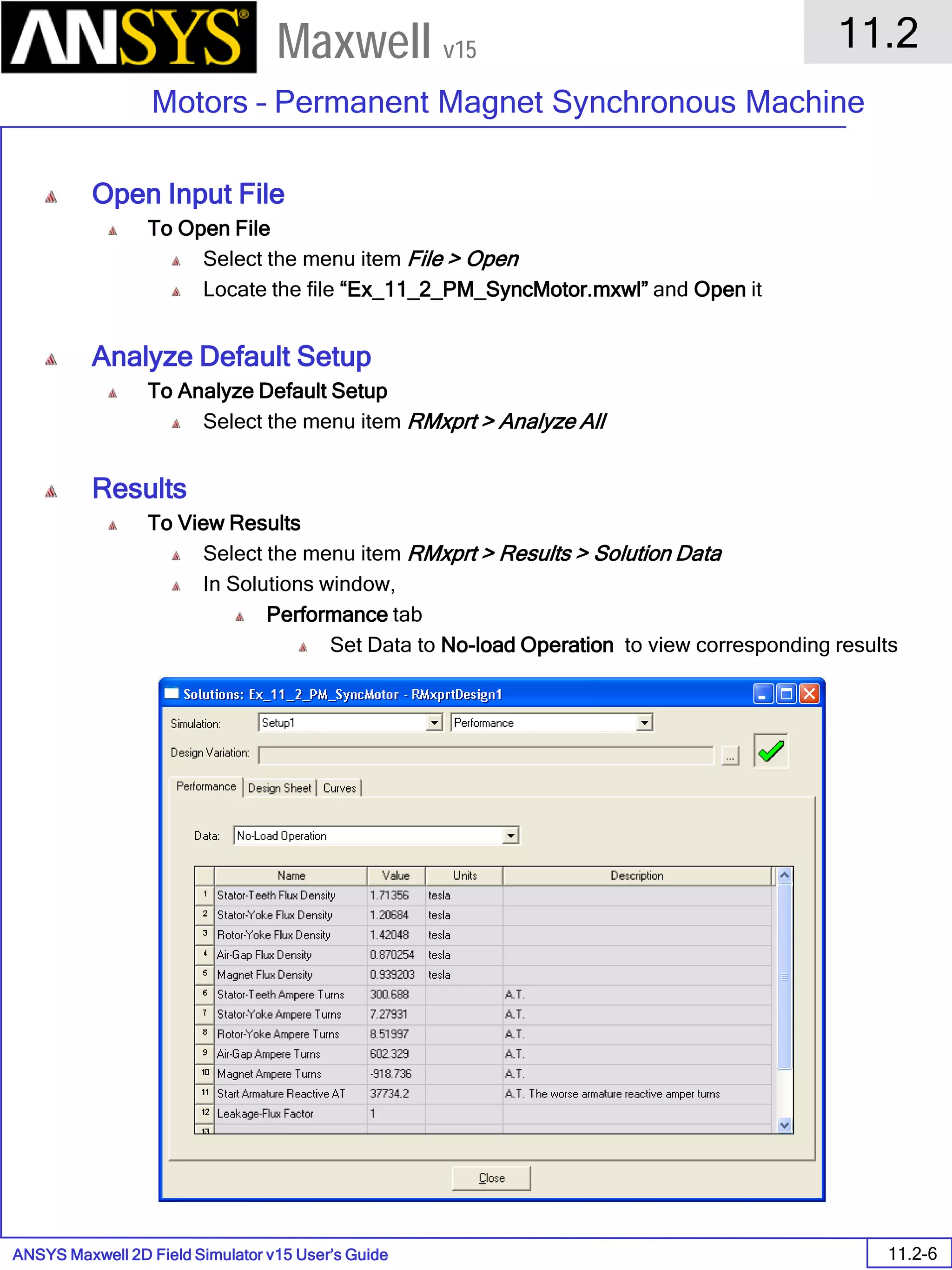Click row number 1 header in table
The image size is (952, 1270).
(204, 895)
